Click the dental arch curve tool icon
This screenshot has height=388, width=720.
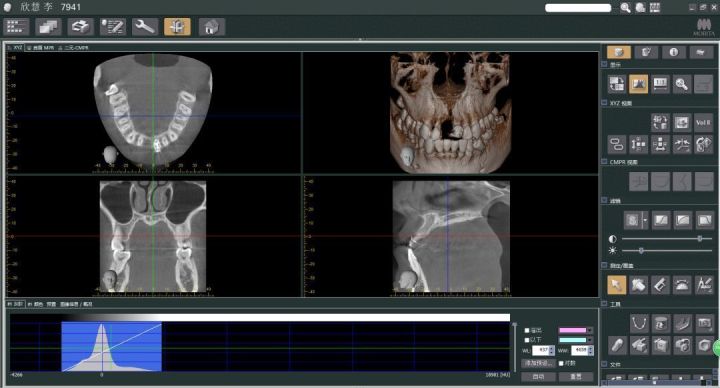[x=638, y=323]
